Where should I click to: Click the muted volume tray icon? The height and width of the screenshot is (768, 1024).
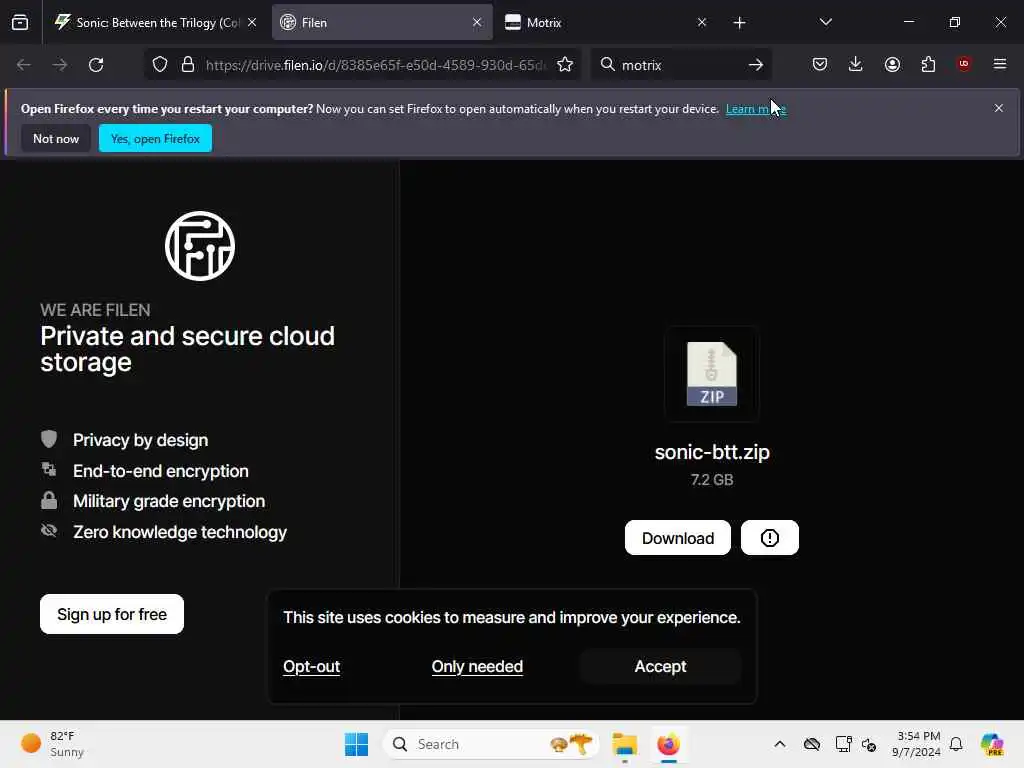pyautogui.click(x=869, y=744)
